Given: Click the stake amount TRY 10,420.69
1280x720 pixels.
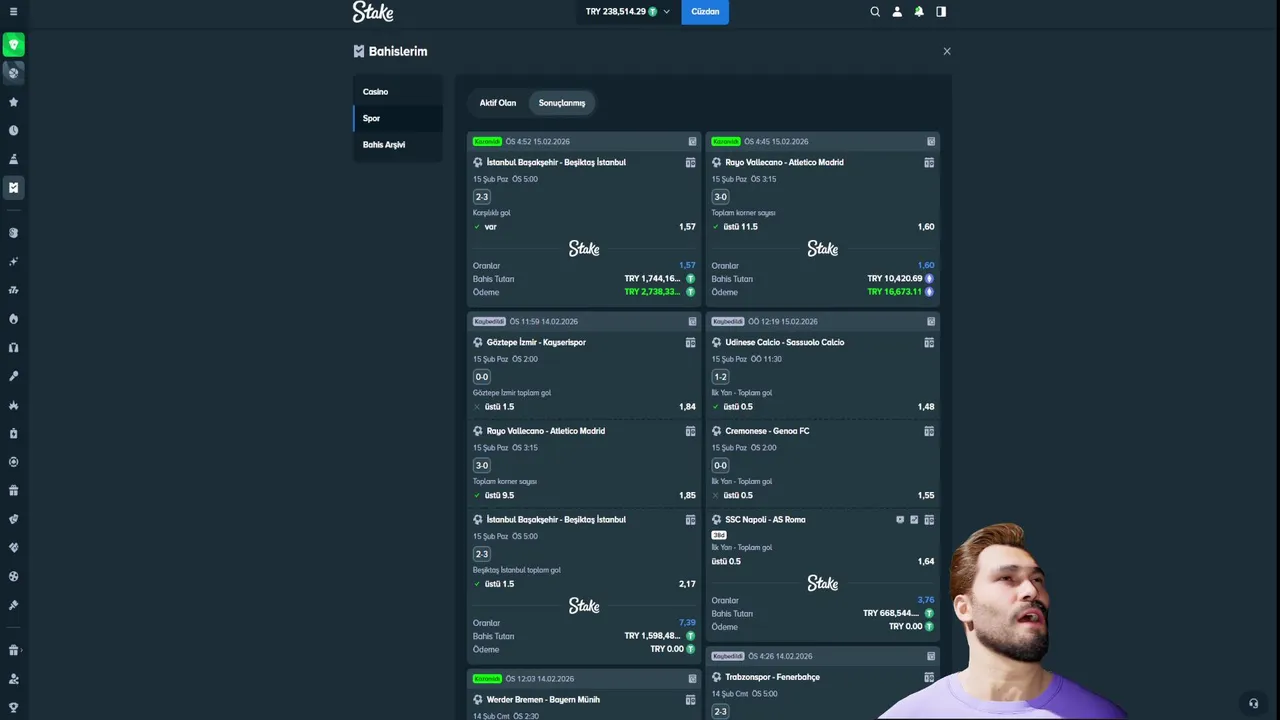Looking at the screenshot, I should tap(895, 279).
